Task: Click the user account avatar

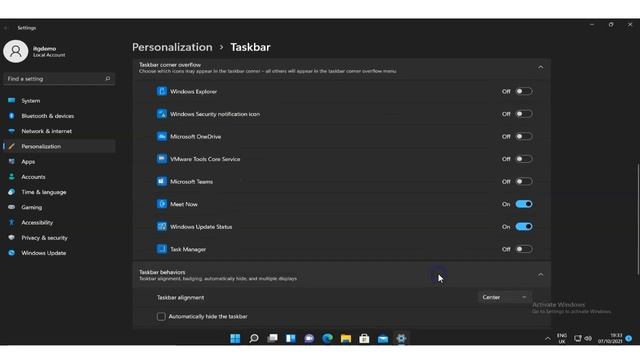Action: (x=16, y=51)
